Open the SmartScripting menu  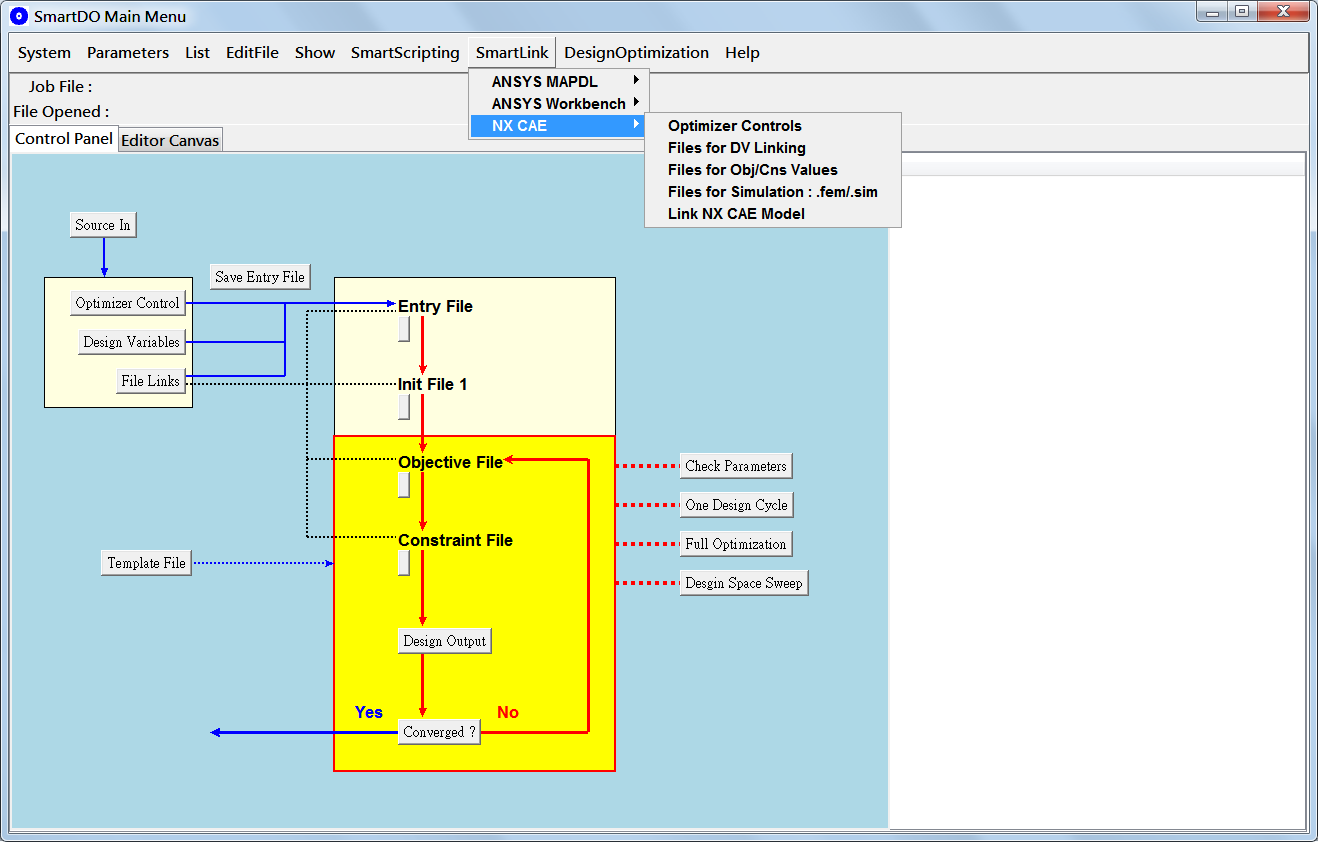tap(405, 53)
